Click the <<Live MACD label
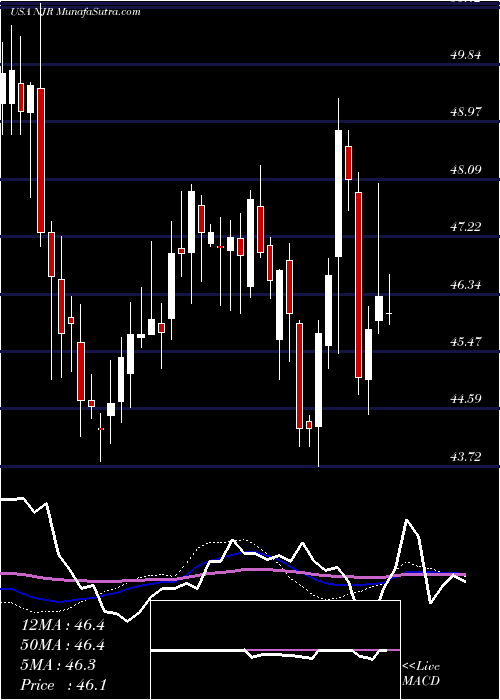This screenshot has width=500, height=700. 421,674
